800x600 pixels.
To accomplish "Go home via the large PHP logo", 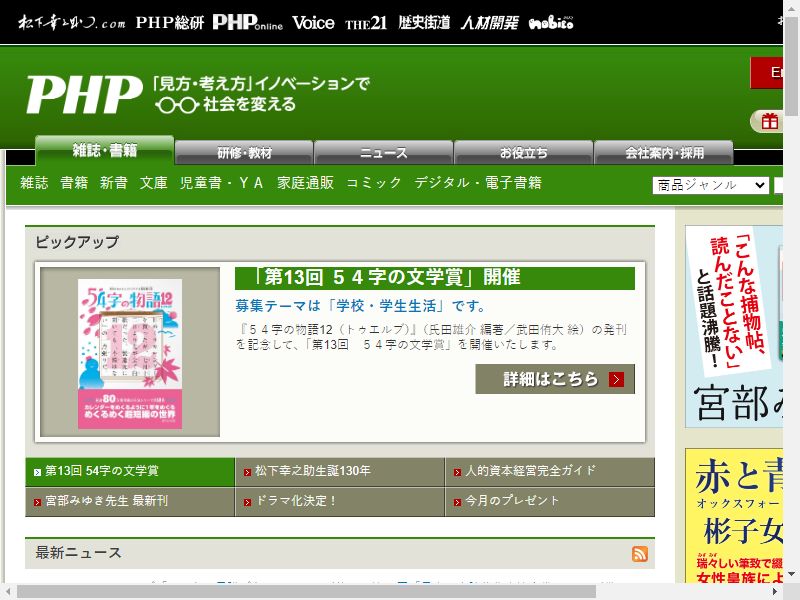I will pos(84,94).
